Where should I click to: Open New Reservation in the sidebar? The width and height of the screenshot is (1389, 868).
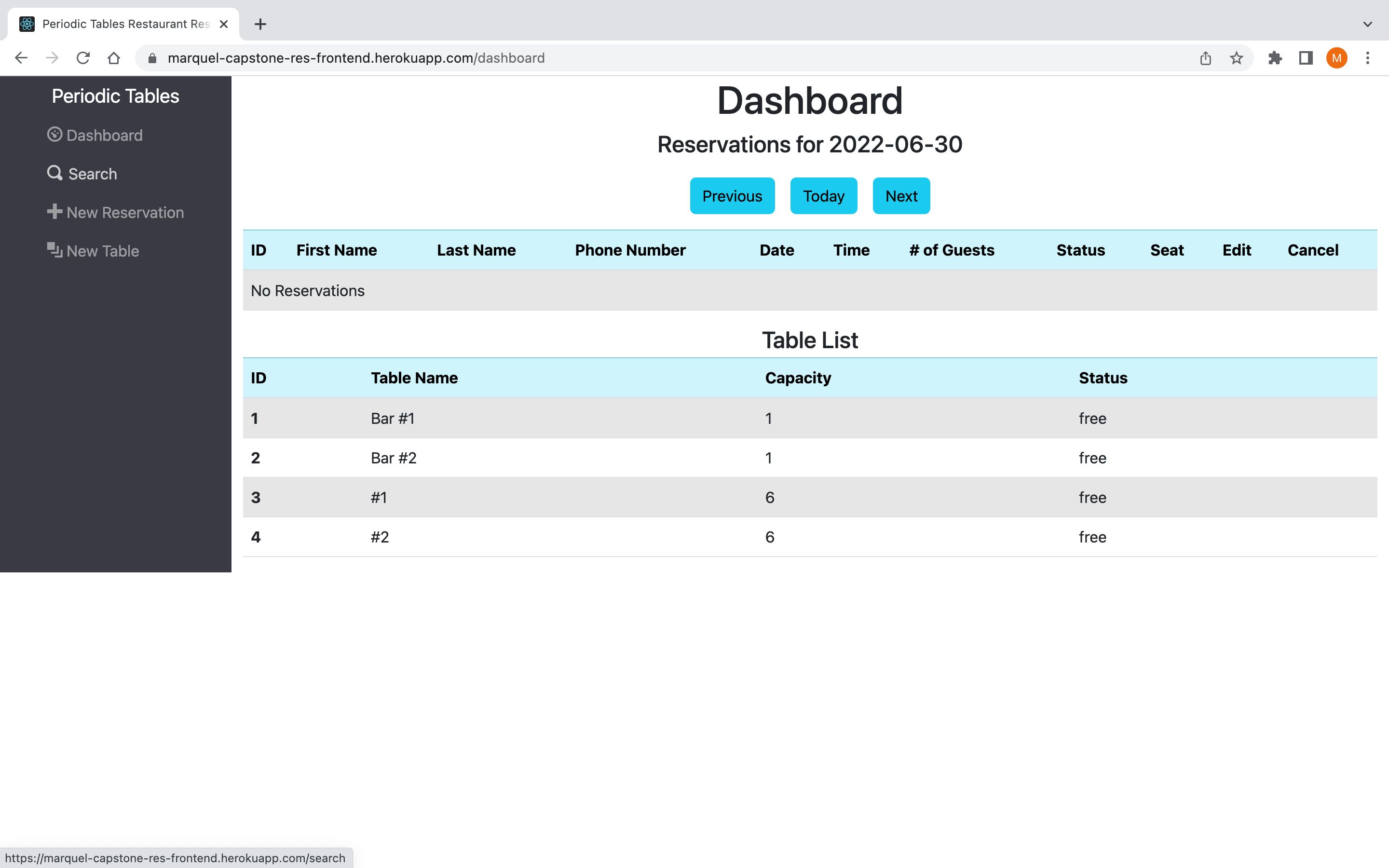115,212
